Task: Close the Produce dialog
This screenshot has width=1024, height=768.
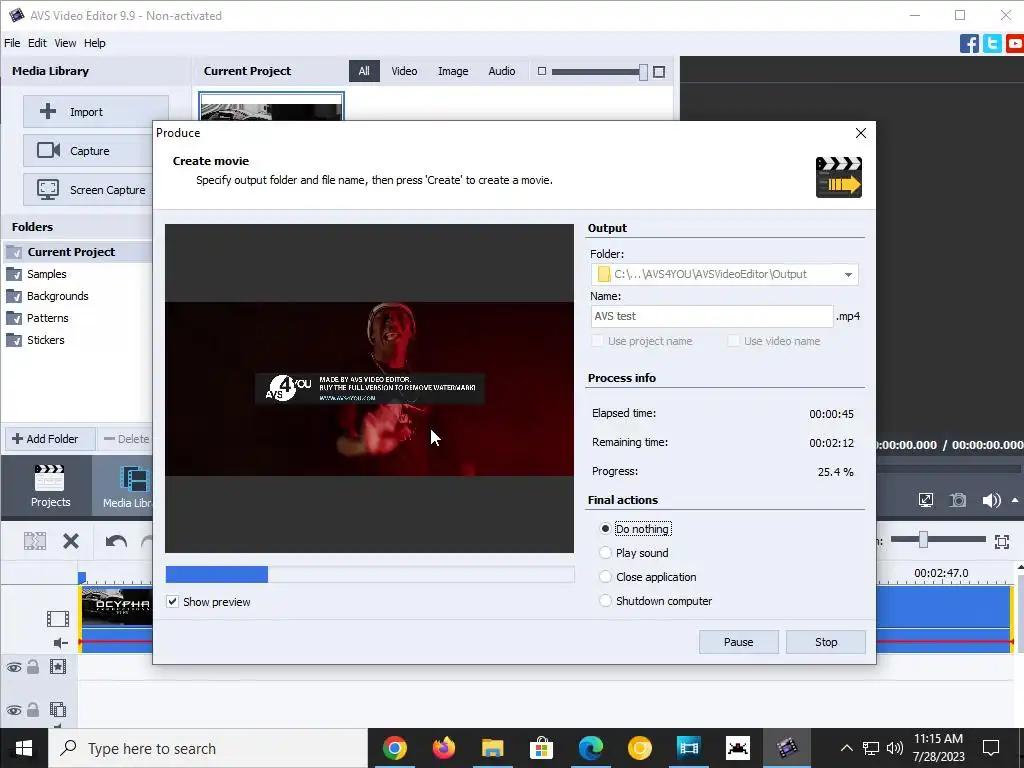Action: point(860,133)
